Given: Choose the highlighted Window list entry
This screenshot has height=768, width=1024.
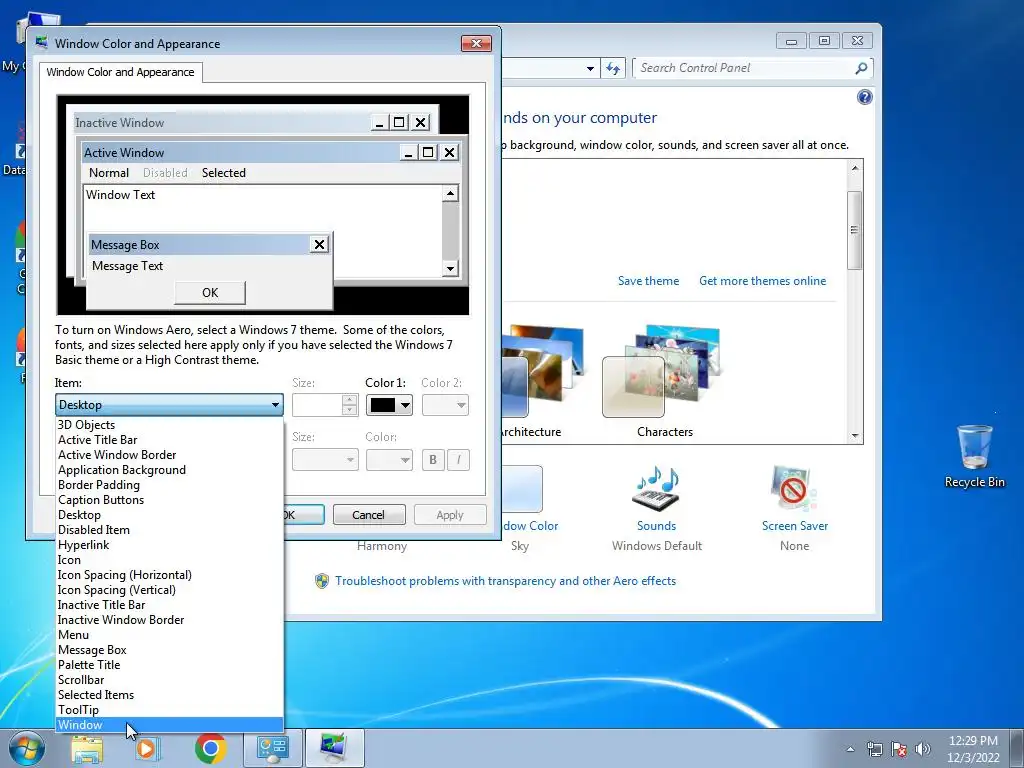Looking at the screenshot, I should (169, 725).
